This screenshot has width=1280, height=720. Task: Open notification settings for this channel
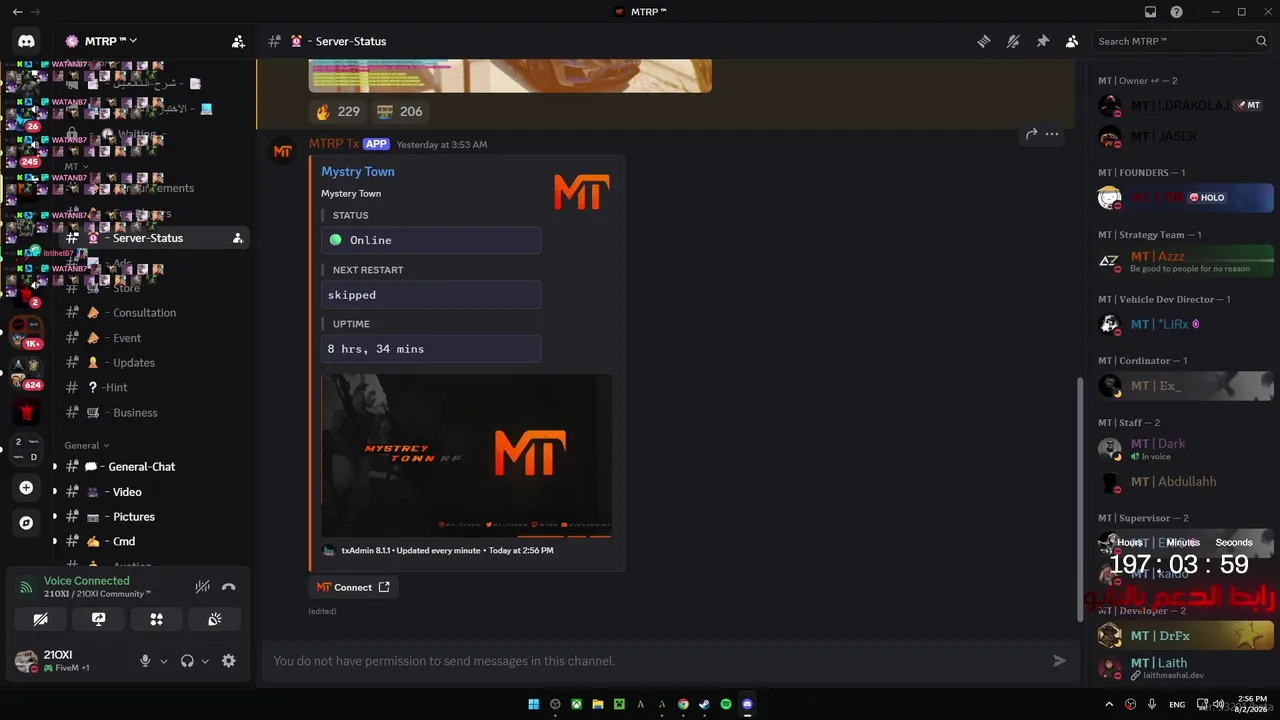click(x=1013, y=41)
